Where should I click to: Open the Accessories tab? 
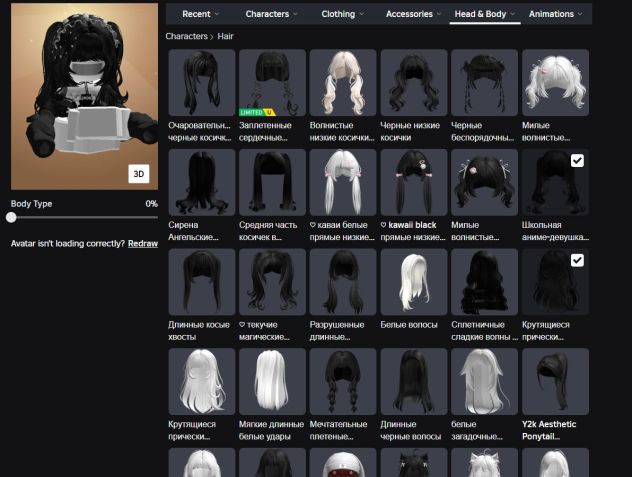tap(414, 14)
